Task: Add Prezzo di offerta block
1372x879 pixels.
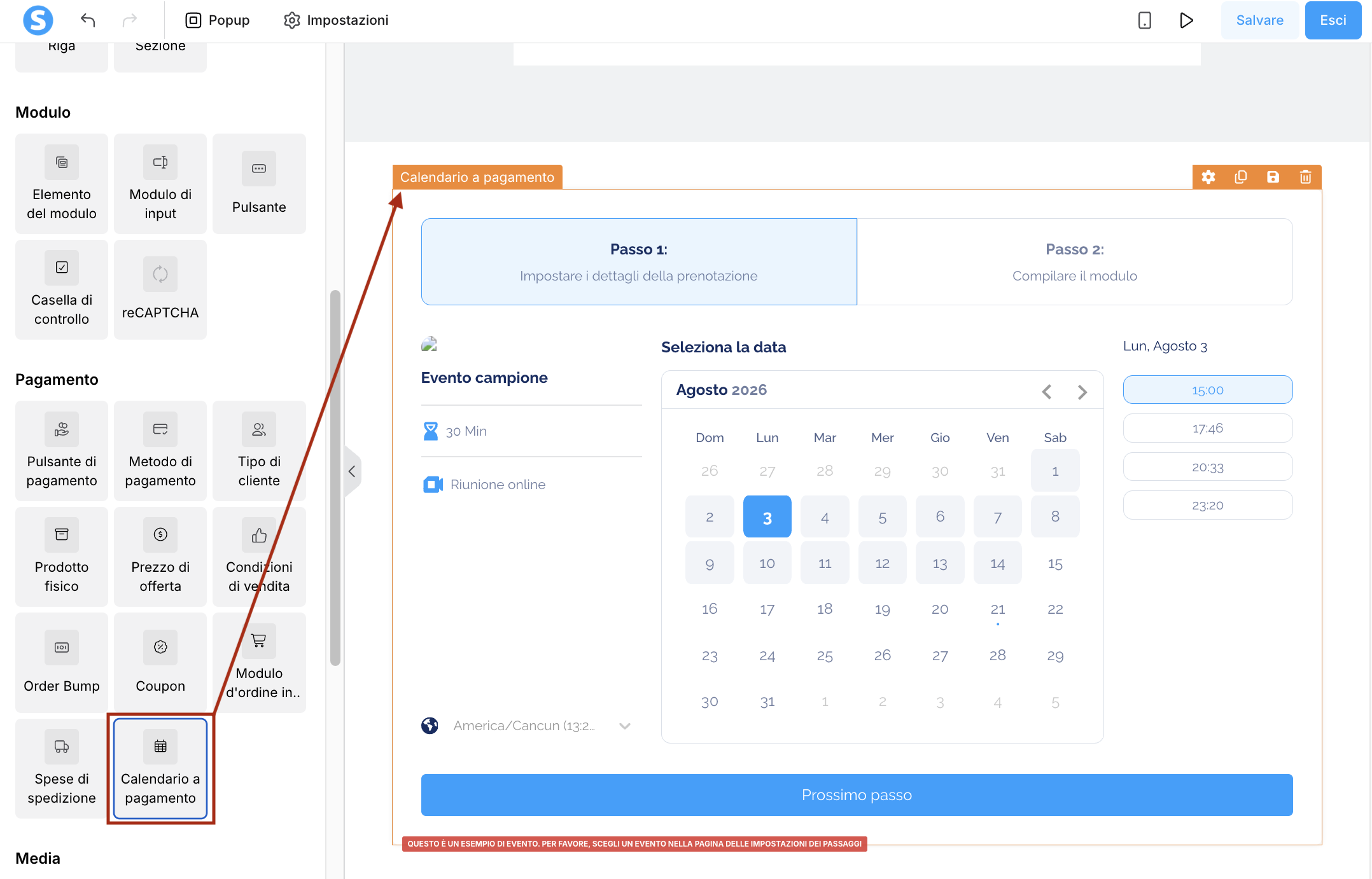Action: 160,557
